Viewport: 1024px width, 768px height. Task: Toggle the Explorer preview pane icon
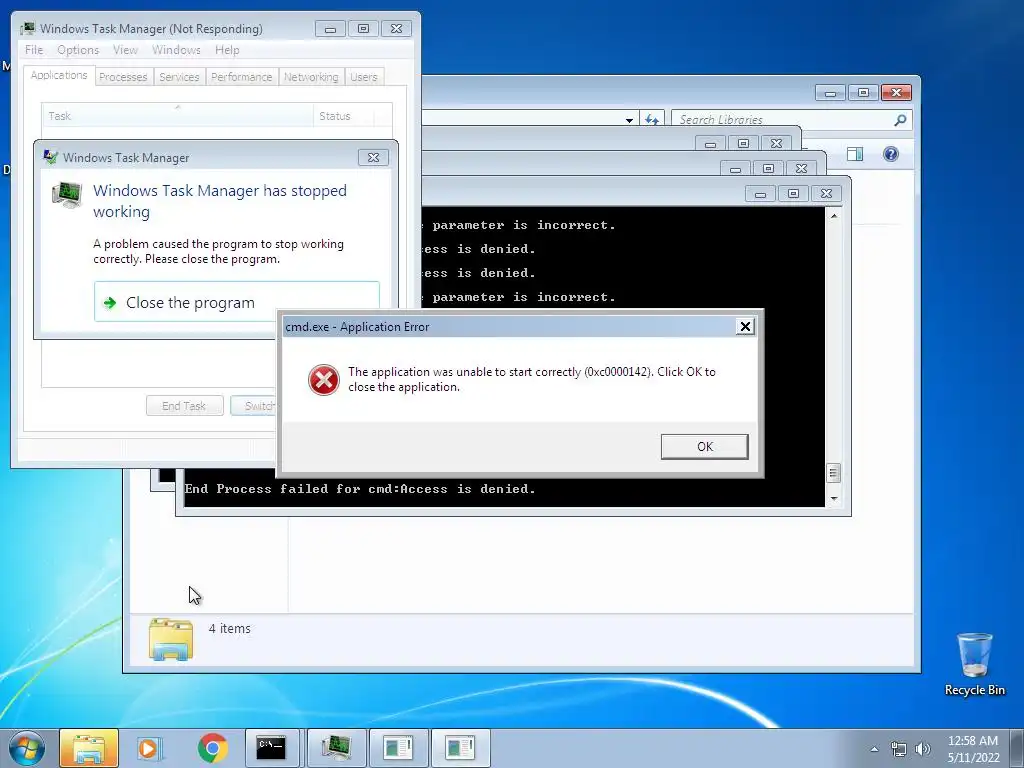pyautogui.click(x=855, y=154)
